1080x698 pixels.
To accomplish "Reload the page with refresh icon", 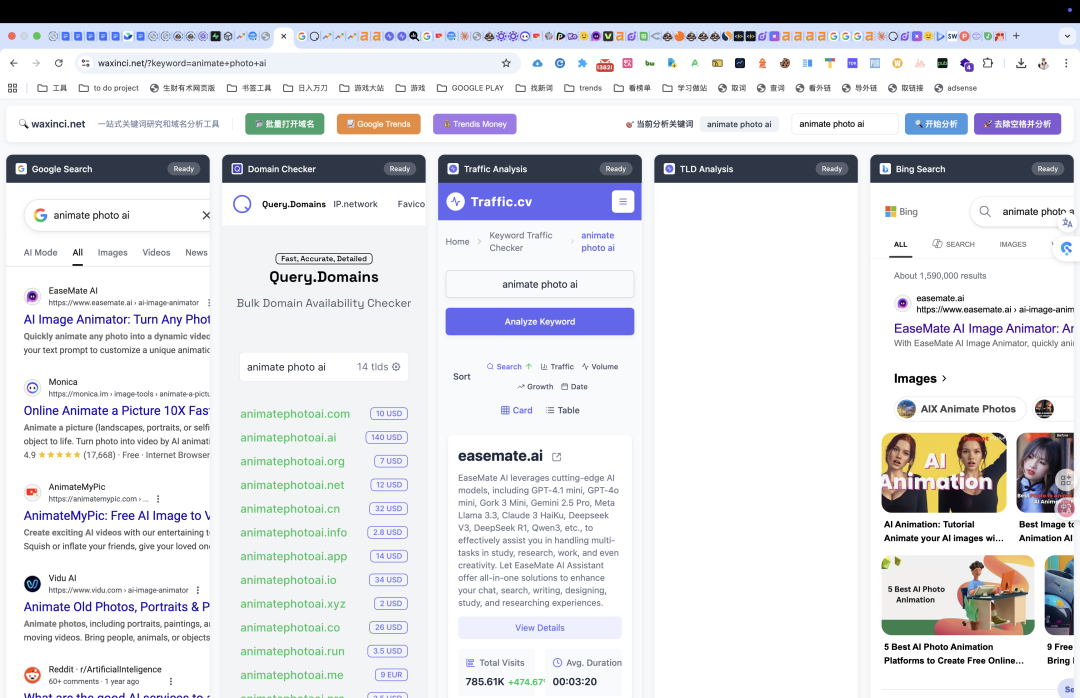I will [x=59, y=63].
